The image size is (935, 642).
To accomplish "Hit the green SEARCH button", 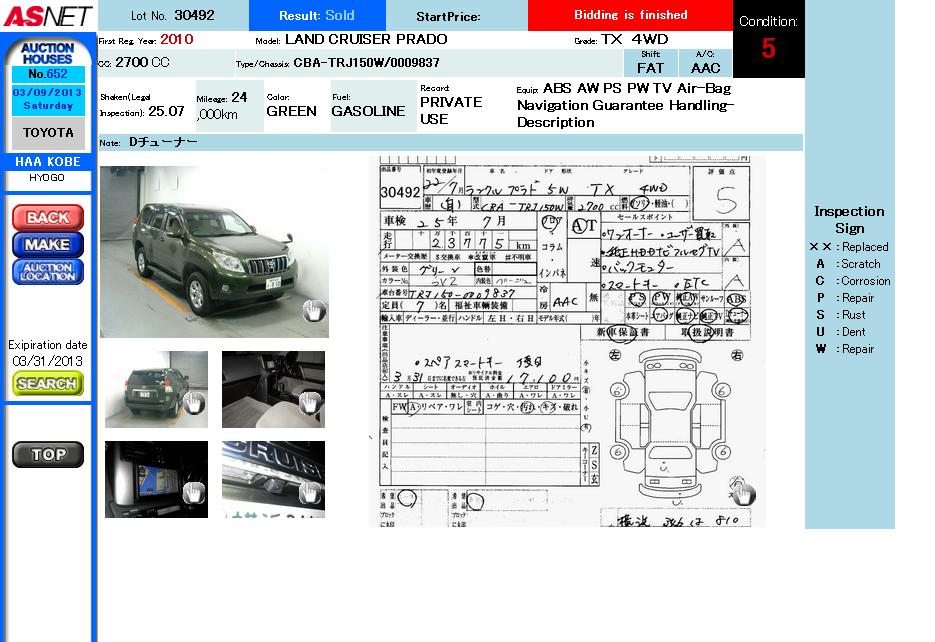I will [x=48, y=384].
